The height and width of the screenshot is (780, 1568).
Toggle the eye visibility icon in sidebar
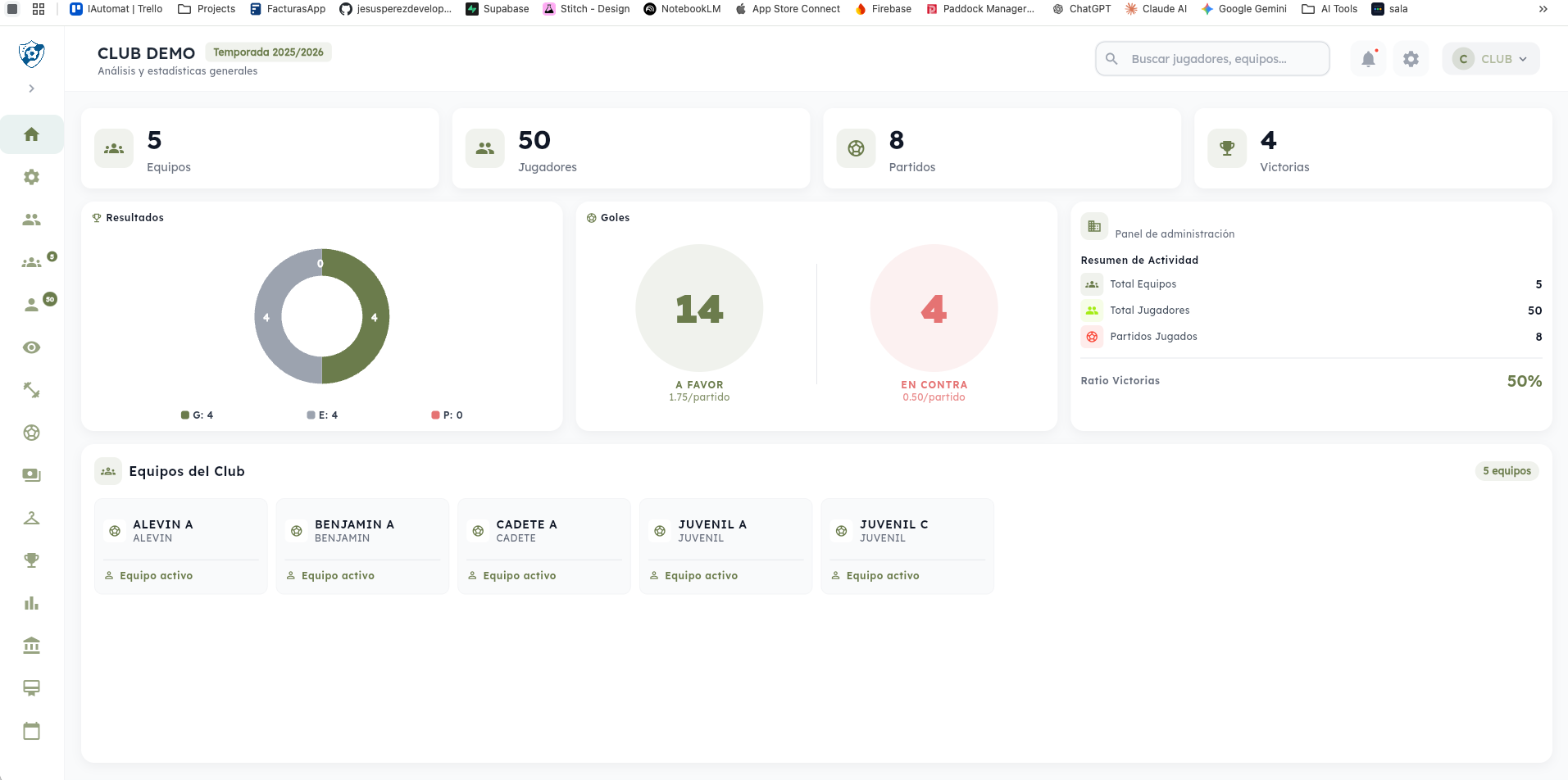click(31, 347)
